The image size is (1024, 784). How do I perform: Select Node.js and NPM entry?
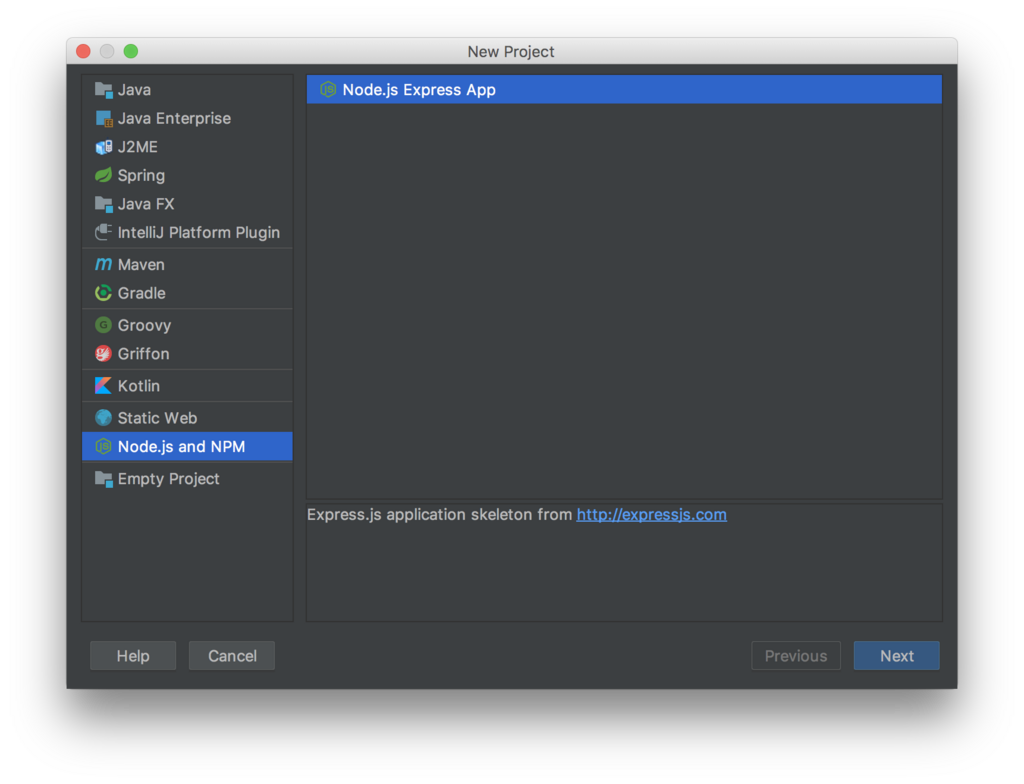point(187,446)
